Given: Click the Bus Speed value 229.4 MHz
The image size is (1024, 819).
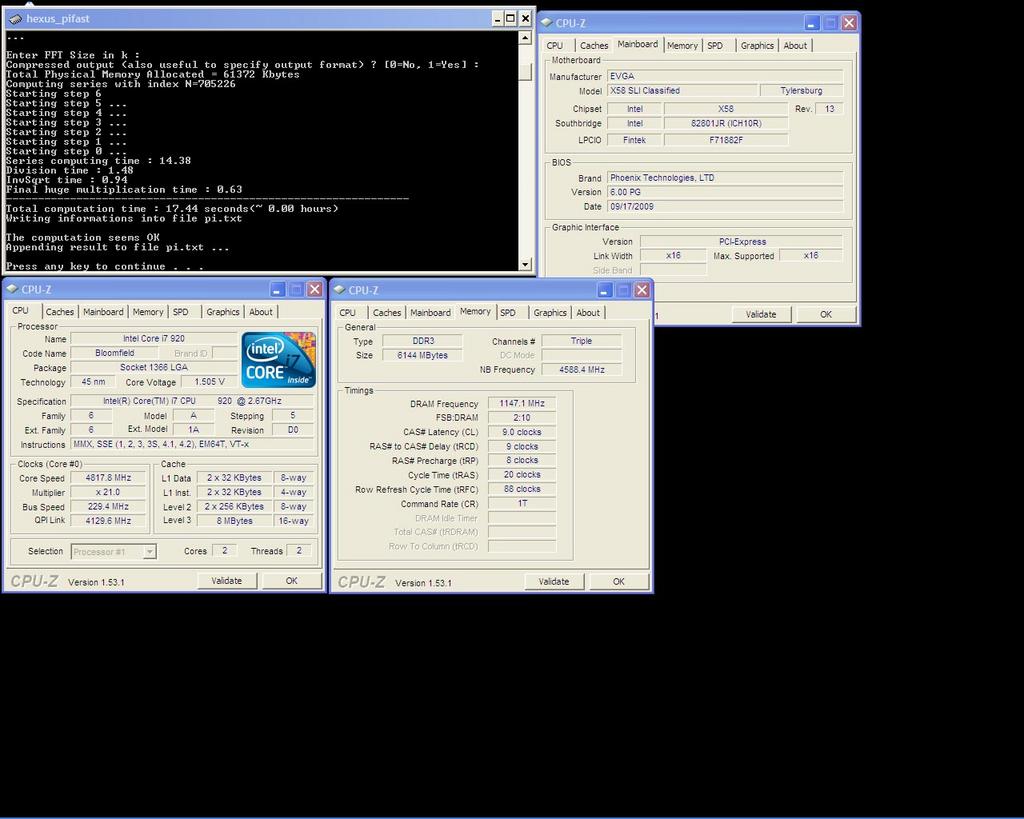Looking at the screenshot, I should pyautogui.click(x=108, y=507).
